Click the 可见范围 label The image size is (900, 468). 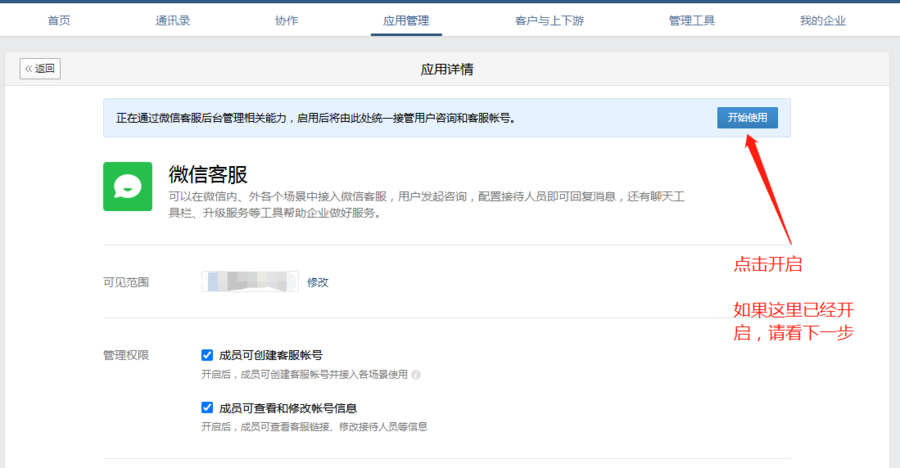[x=126, y=282]
